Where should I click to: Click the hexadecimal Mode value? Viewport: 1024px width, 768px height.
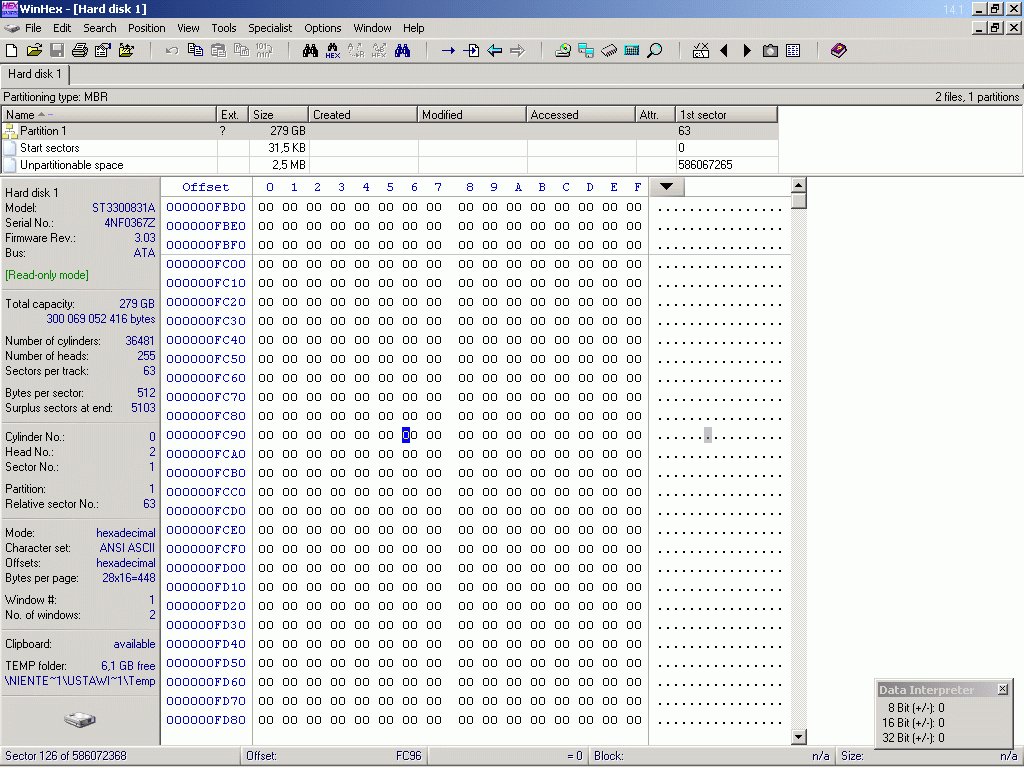pyautogui.click(x=125, y=533)
